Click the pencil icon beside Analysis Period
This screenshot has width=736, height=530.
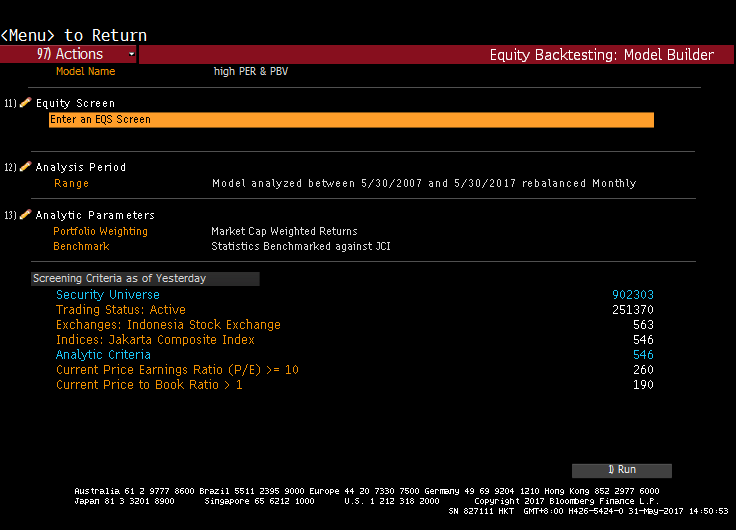pos(25,166)
